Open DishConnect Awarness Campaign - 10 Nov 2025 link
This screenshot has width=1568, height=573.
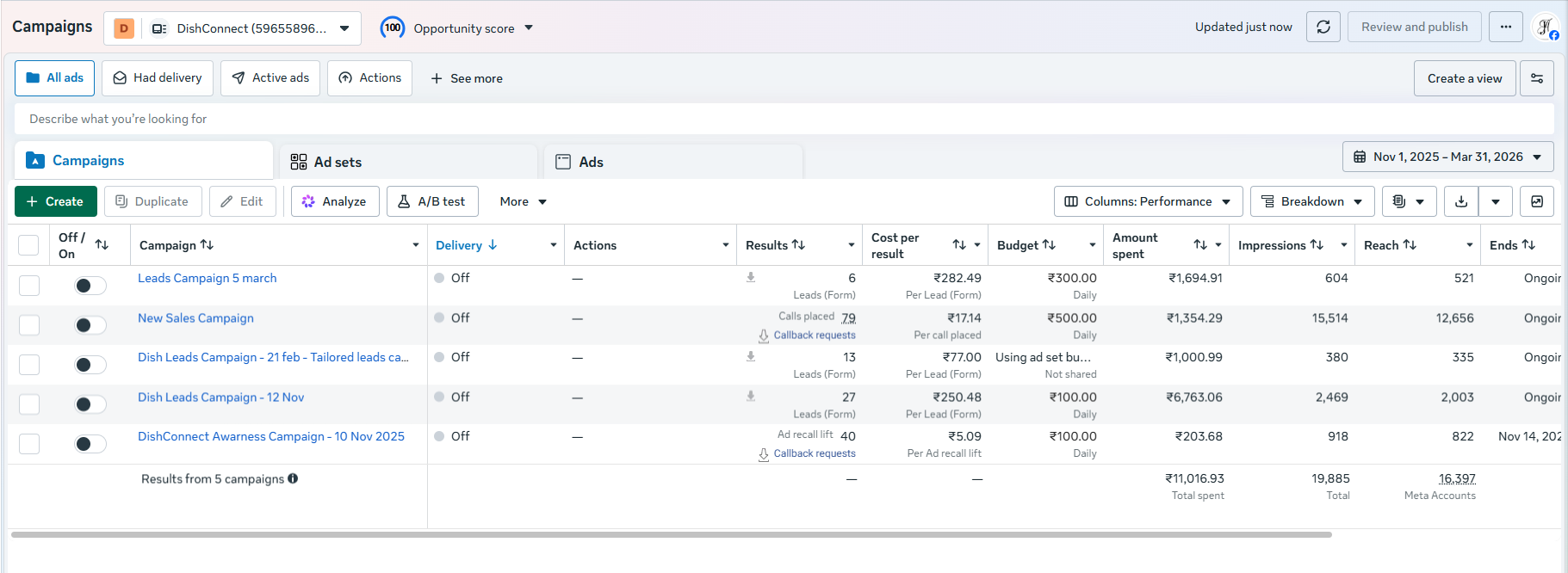coord(271,436)
